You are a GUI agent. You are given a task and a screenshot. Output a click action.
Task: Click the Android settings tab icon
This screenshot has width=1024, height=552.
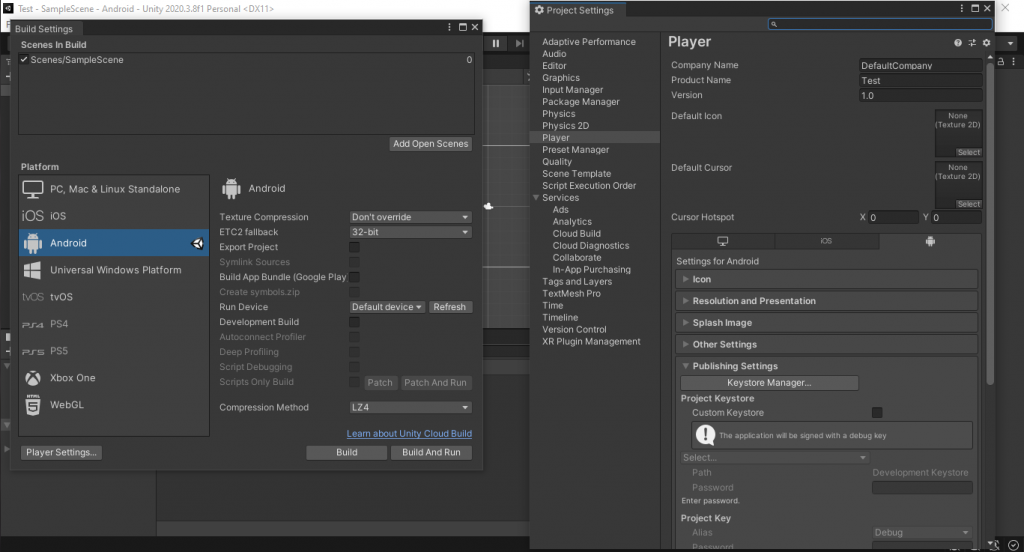930,241
